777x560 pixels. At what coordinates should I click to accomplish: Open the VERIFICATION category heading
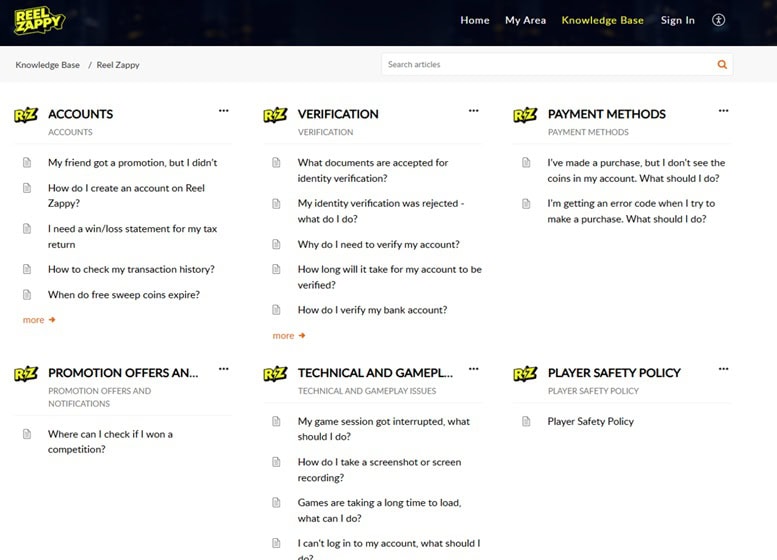338,114
